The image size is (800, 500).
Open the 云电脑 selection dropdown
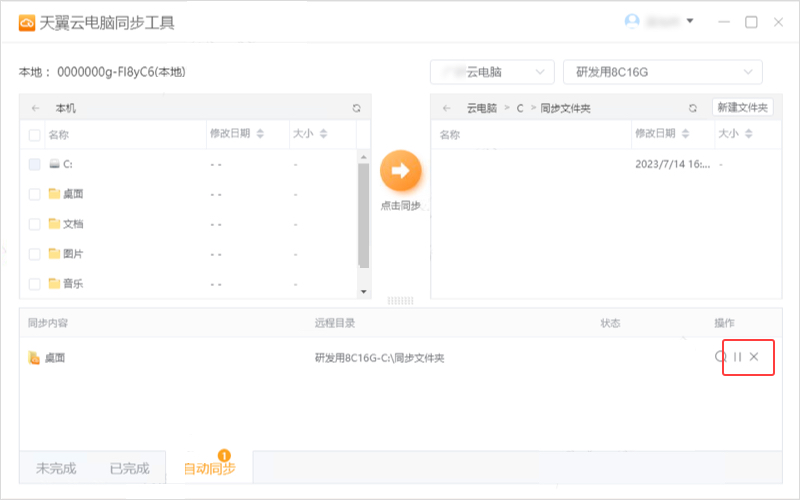click(x=492, y=72)
